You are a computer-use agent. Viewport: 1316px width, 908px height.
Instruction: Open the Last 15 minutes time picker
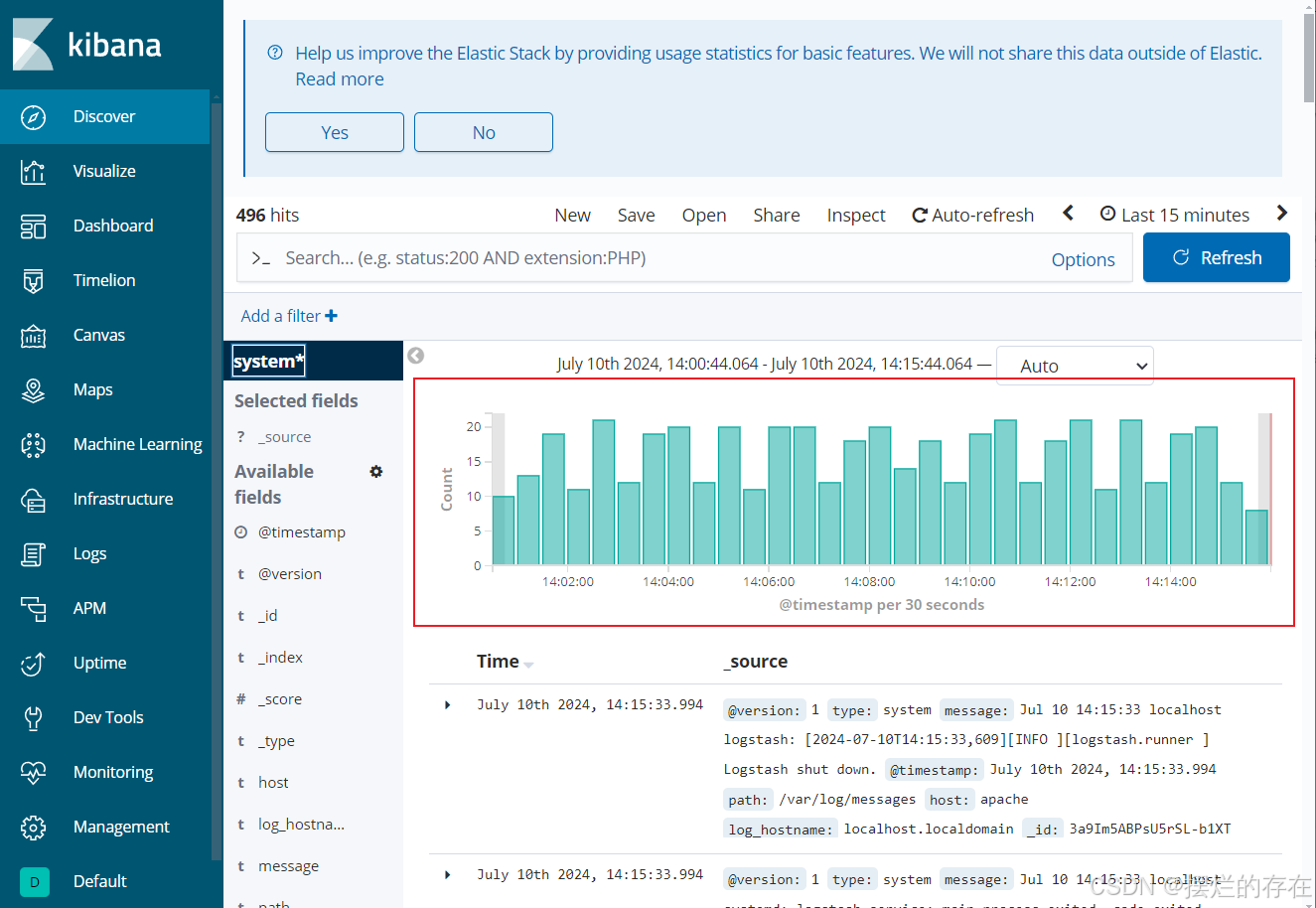click(1175, 215)
